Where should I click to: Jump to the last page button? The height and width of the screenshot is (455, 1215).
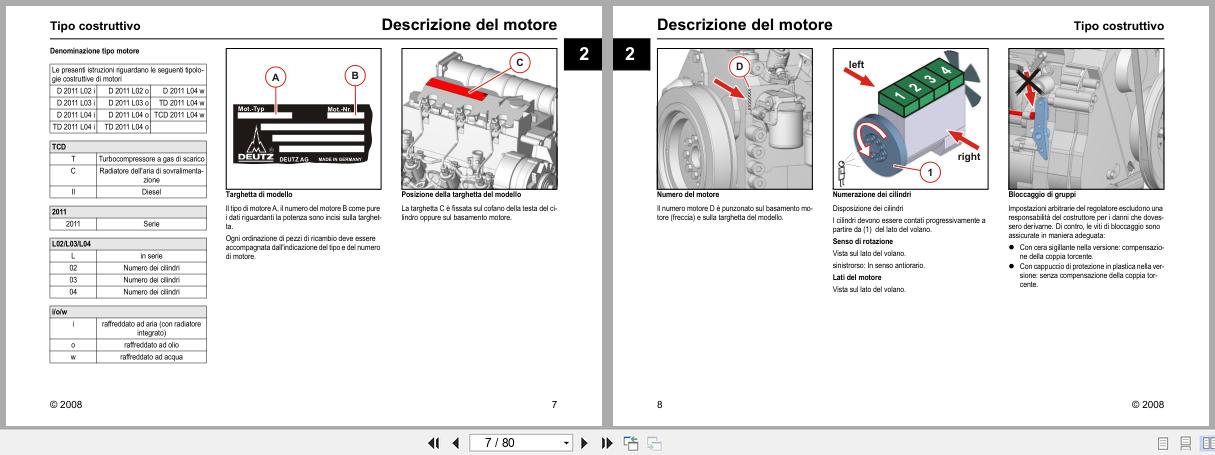tap(605, 442)
